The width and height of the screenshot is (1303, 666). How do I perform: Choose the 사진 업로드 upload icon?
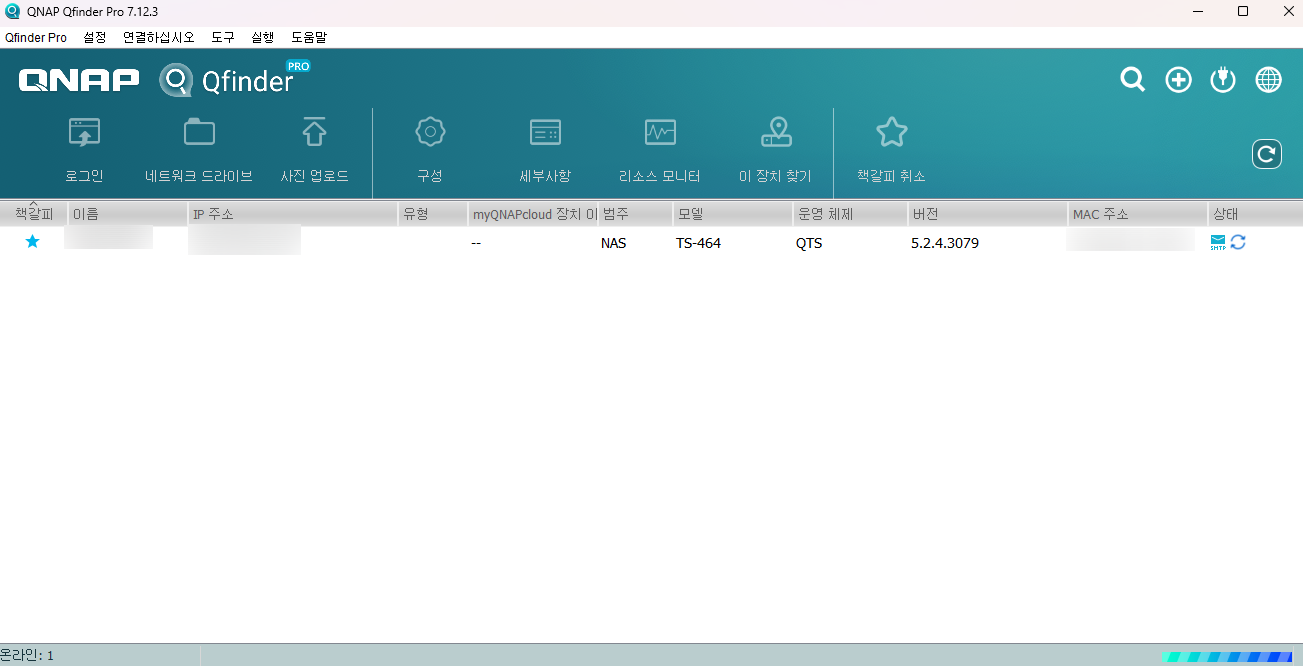coord(314,132)
